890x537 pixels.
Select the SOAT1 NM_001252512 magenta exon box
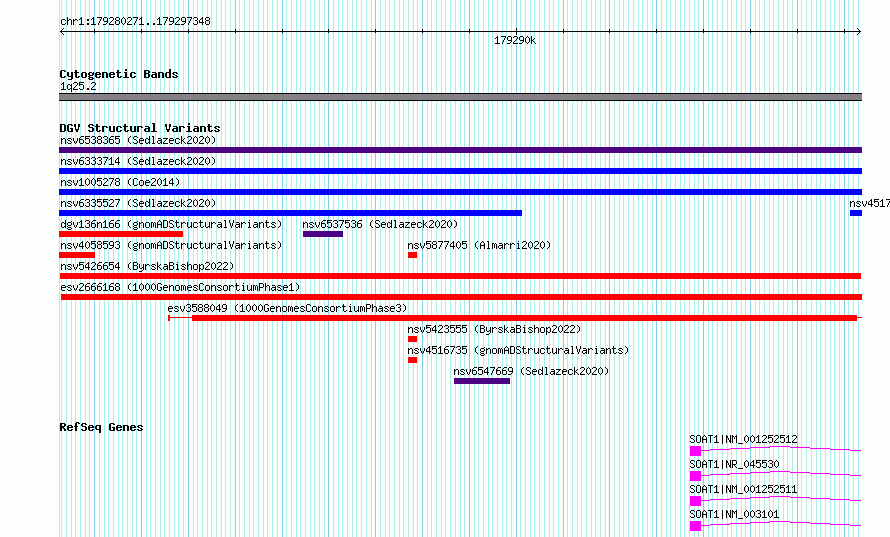(695, 451)
